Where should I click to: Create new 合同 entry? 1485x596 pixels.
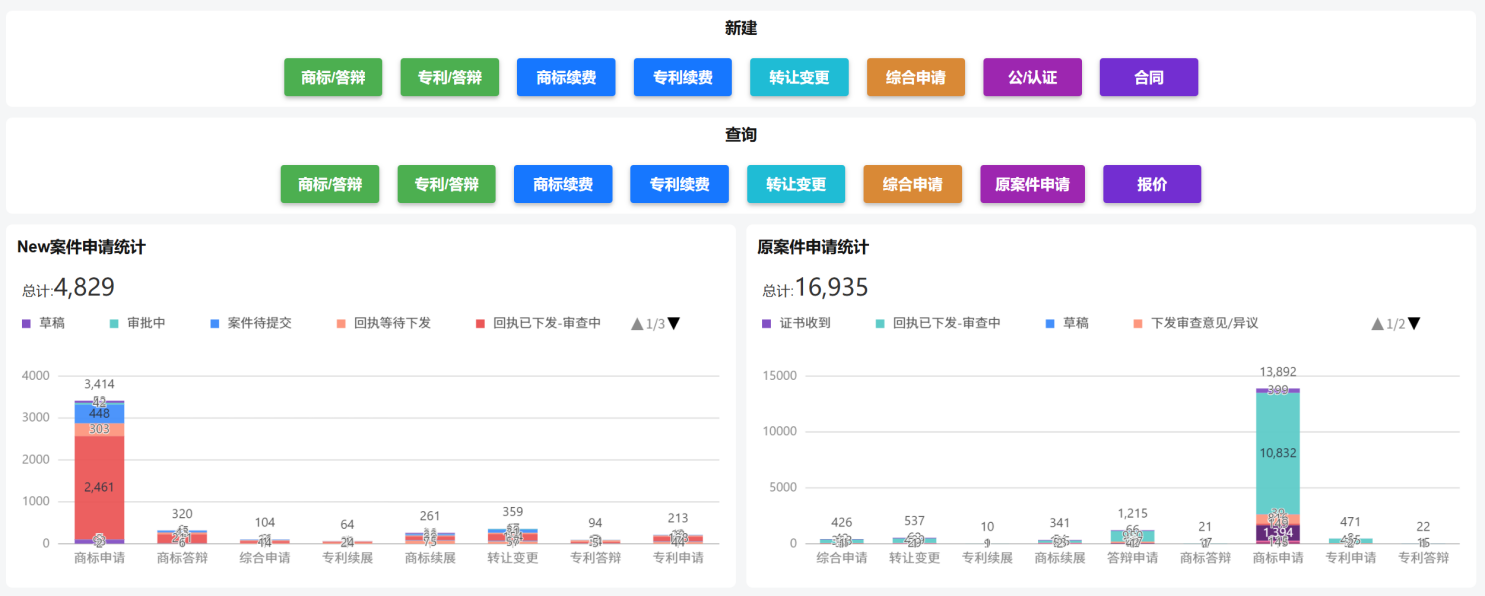tap(1149, 77)
